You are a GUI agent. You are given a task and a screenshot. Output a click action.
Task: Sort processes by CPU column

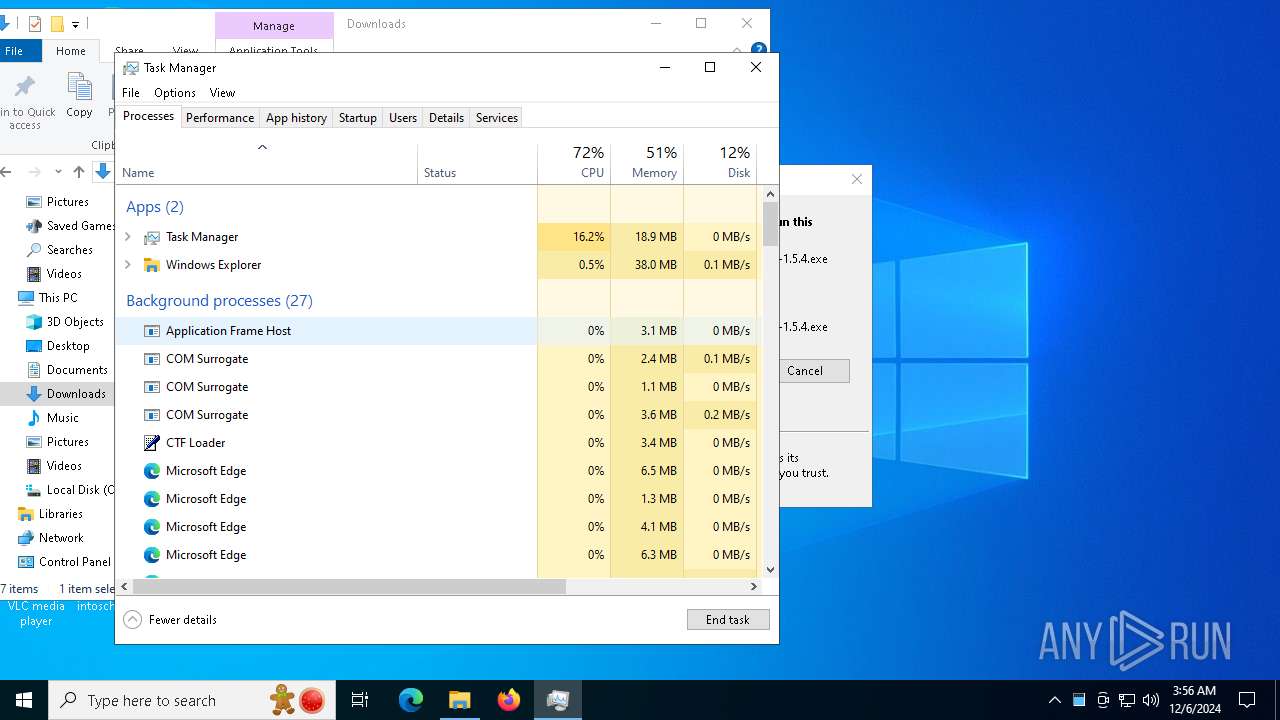[x=574, y=163]
